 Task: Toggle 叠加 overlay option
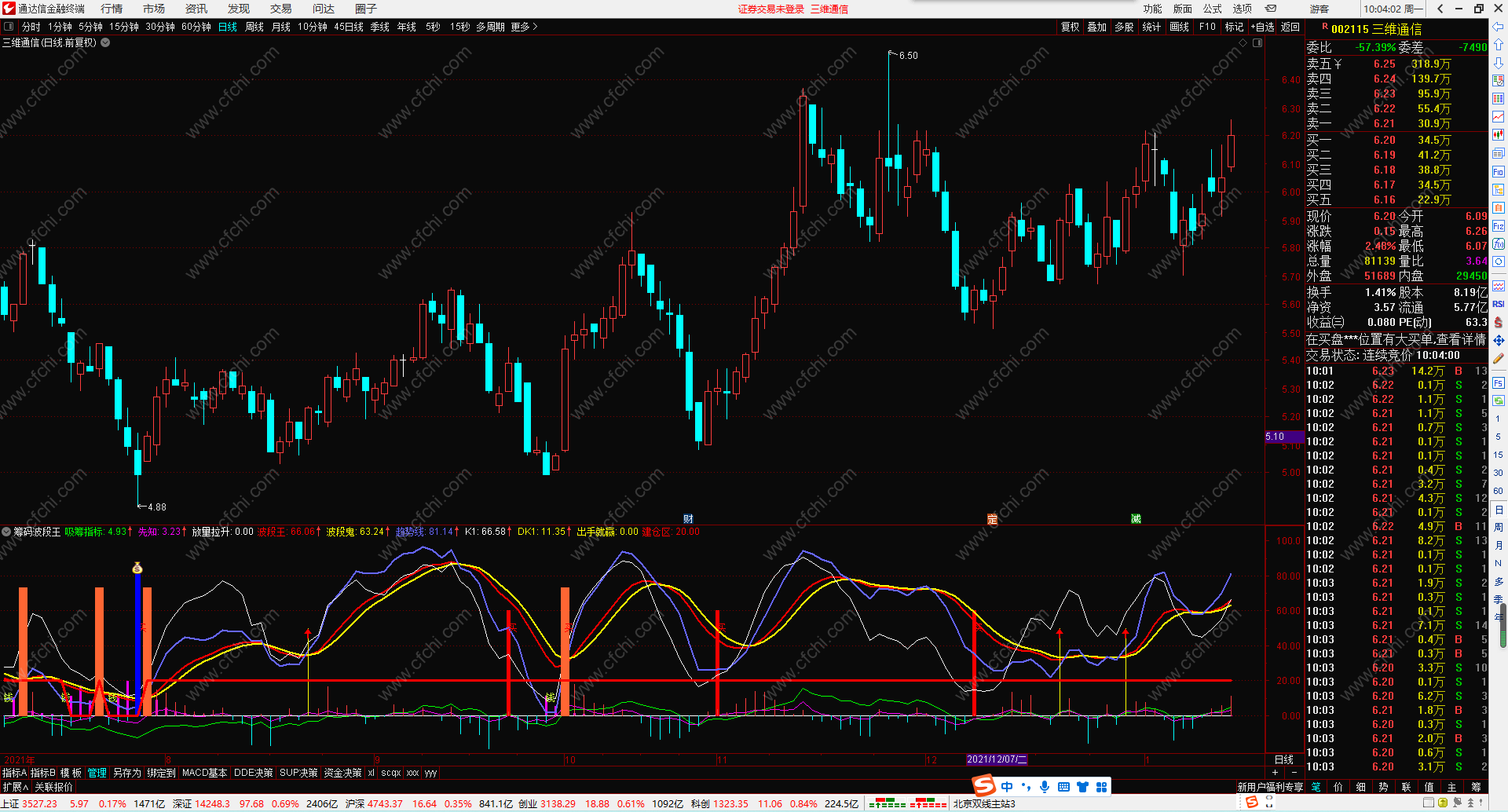(x=1096, y=27)
